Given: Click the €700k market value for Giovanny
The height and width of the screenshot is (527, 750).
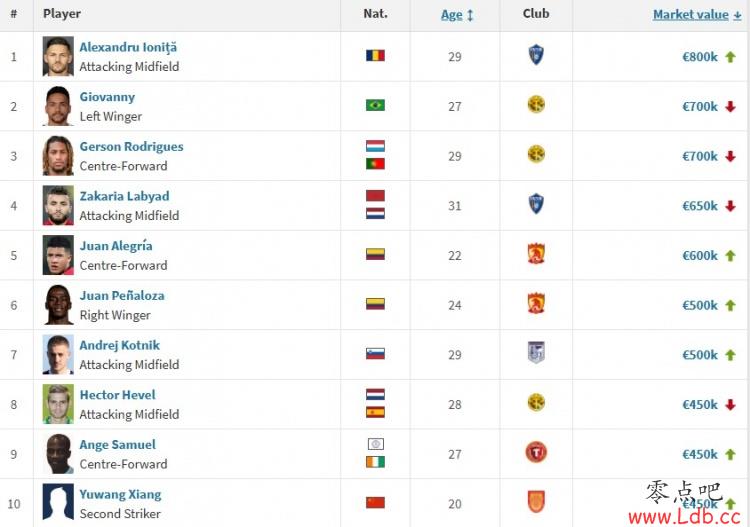Looking at the screenshot, I should tap(700, 107).
